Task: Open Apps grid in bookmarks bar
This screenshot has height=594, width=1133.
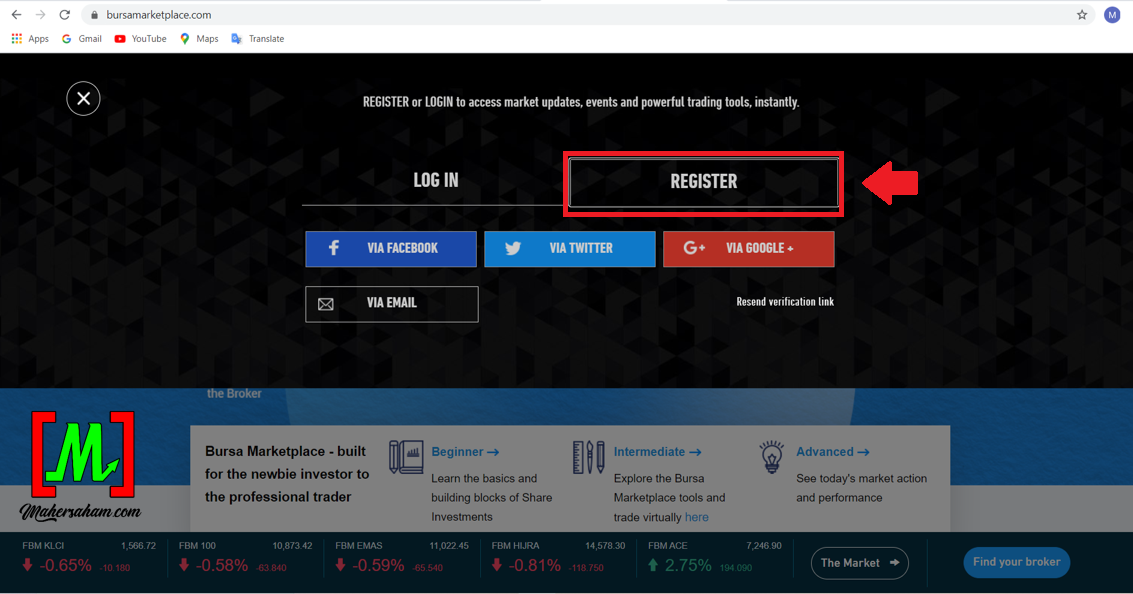Action: [x=30, y=39]
